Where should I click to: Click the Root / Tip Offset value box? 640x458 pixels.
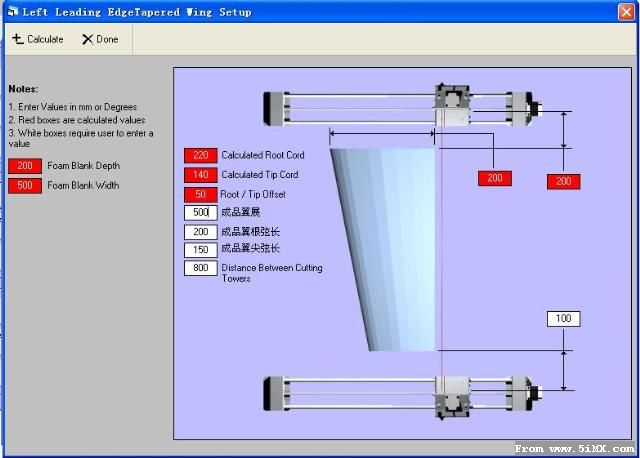pyautogui.click(x=200, y=194)
